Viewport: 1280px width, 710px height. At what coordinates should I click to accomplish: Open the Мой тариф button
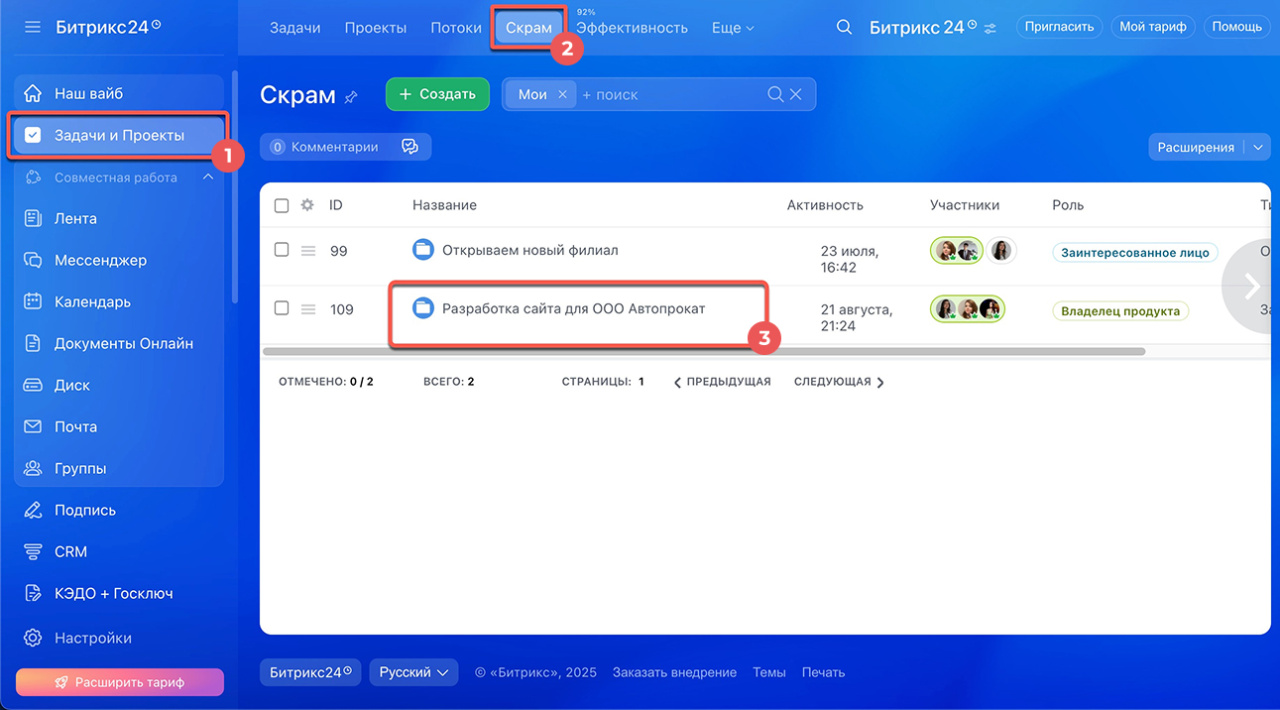click(1153, 27)
